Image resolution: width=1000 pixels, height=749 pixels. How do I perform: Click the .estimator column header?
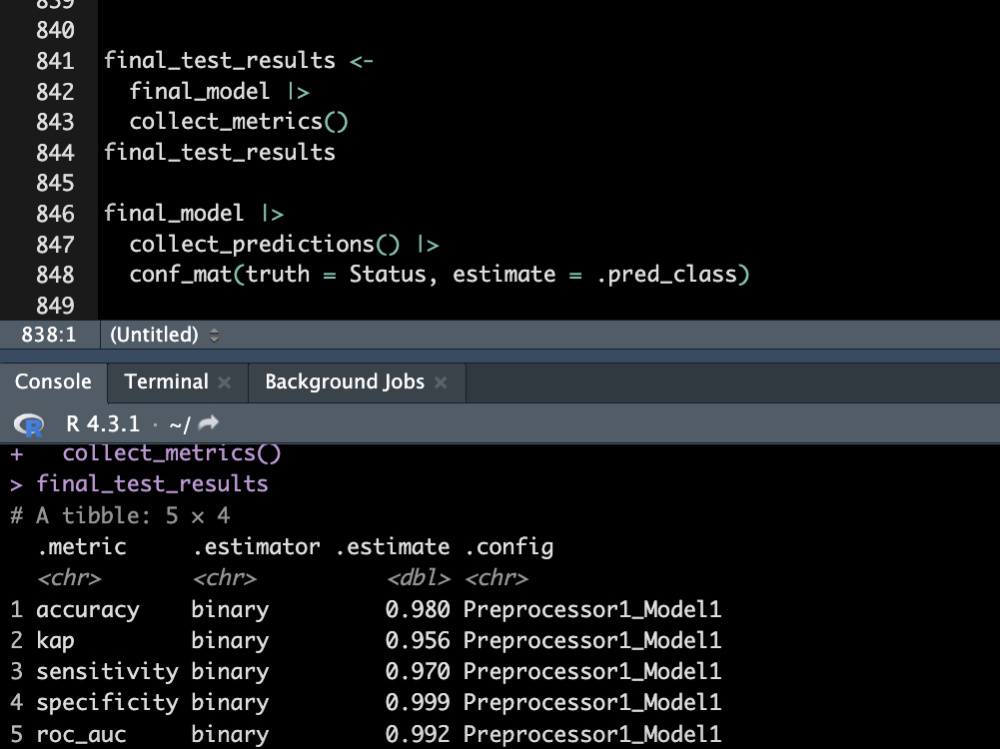point(256,547)
